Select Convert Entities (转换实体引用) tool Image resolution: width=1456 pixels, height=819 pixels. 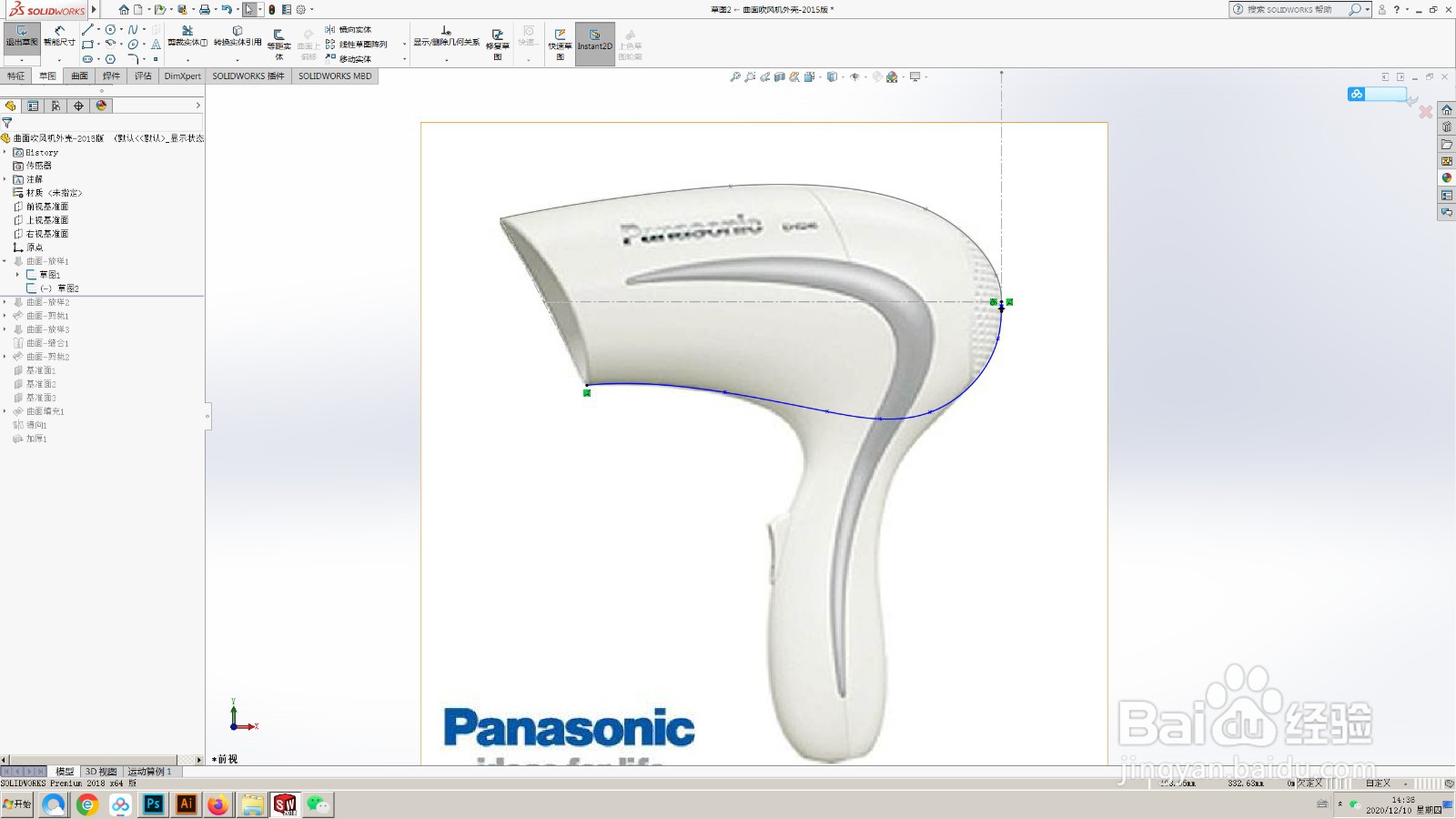pyautogui.click(x=238, y=36)
